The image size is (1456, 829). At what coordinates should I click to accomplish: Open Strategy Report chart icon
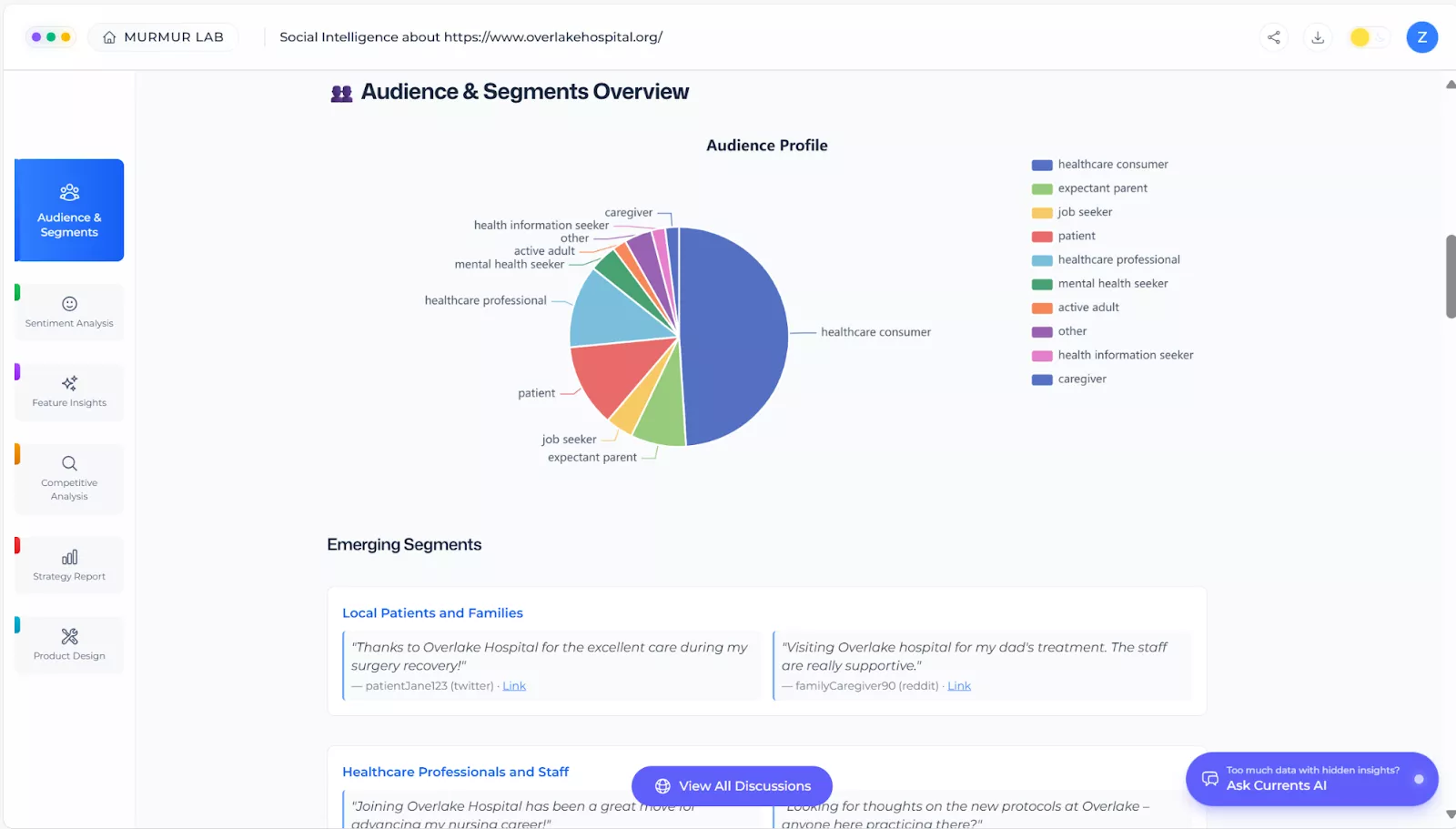click(69, 557)
